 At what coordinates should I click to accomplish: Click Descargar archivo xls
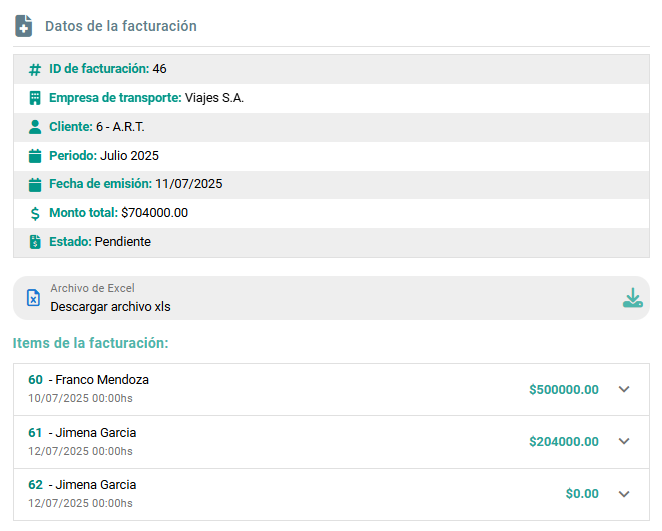click(111, 307)
